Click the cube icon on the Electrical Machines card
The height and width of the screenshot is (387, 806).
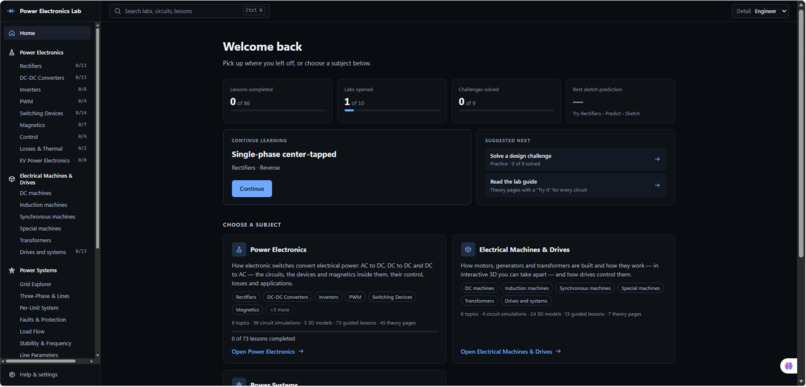[468, 249]
